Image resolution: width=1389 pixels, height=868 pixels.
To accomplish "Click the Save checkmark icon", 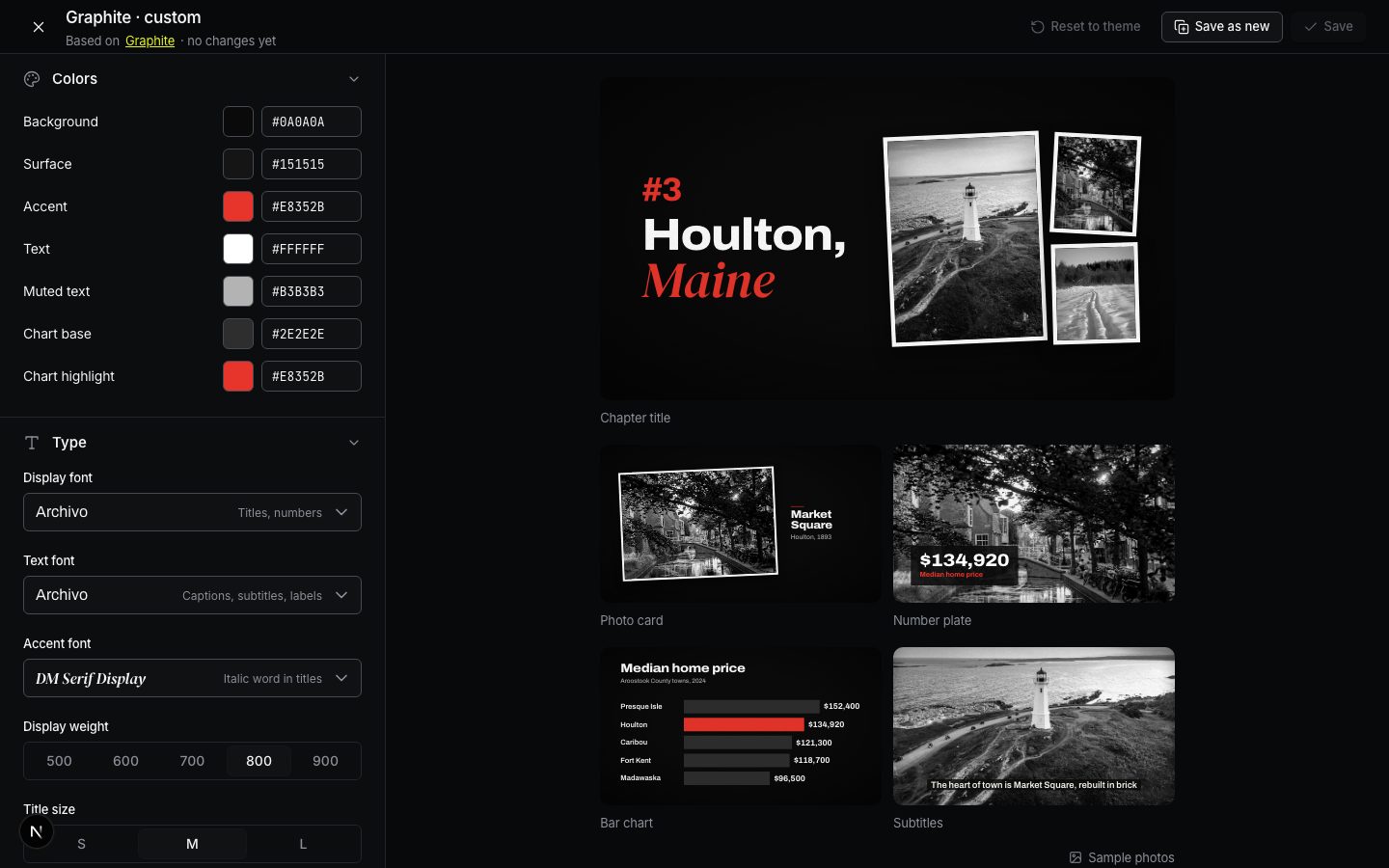I will tap(1311, 27).
